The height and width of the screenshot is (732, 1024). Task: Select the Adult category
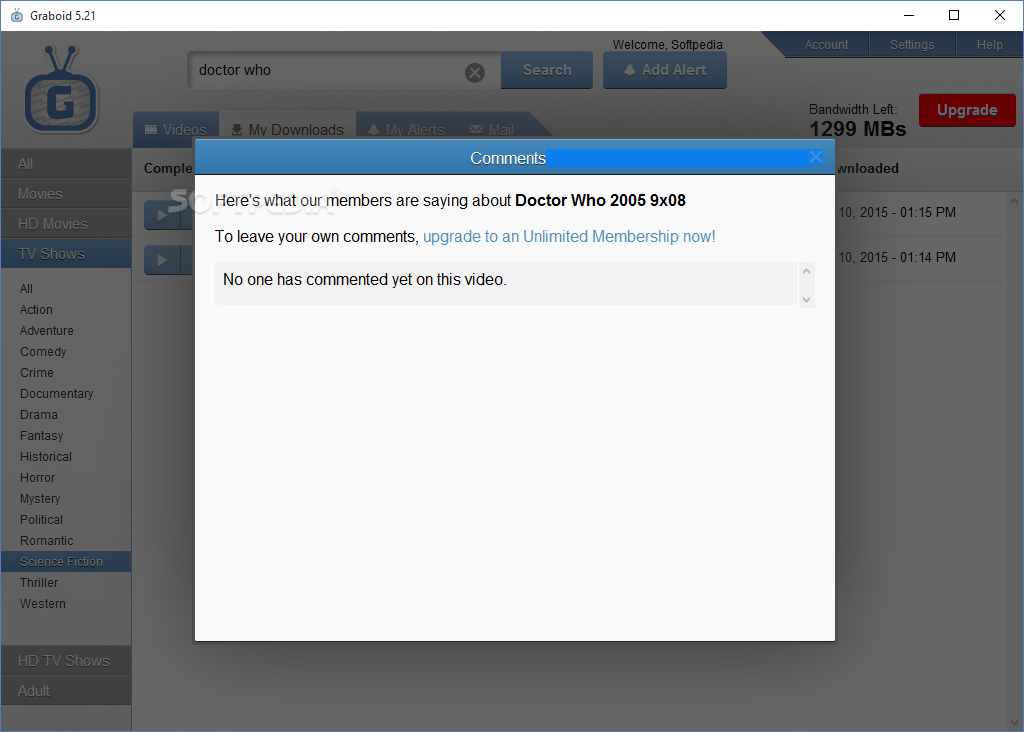tap(66, 691)
